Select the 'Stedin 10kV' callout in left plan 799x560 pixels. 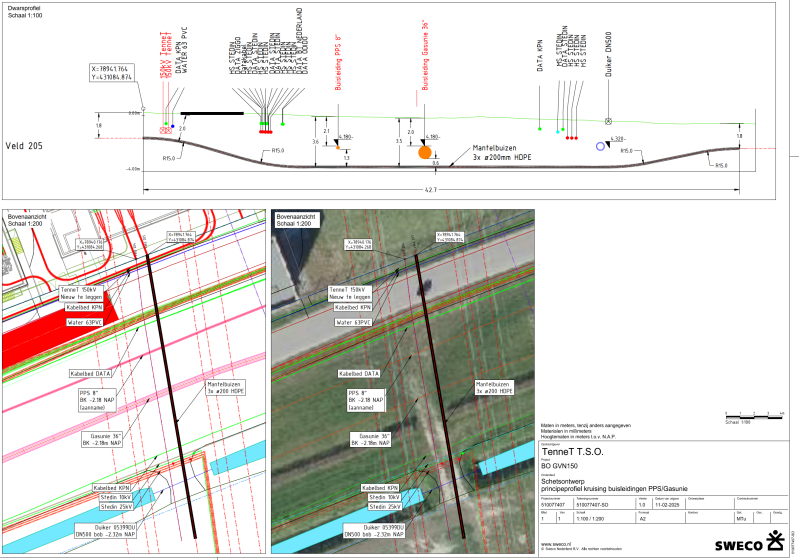click(117, 497)
